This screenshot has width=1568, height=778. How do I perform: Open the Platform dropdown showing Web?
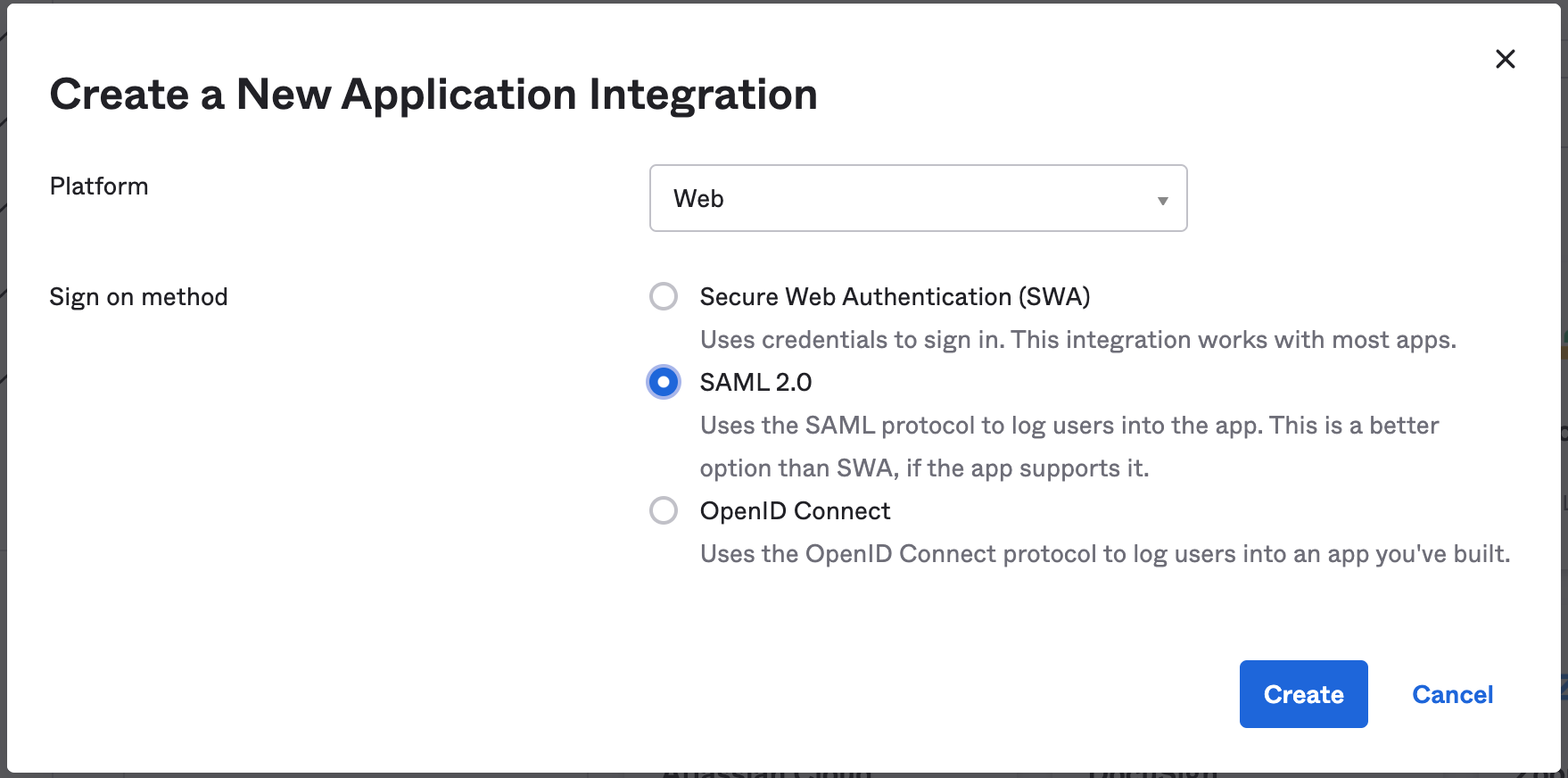coord(918,198)
